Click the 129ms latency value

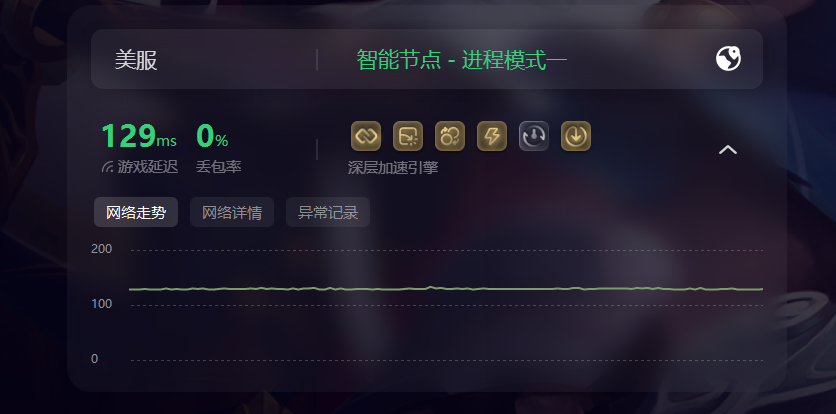point(139,136)
